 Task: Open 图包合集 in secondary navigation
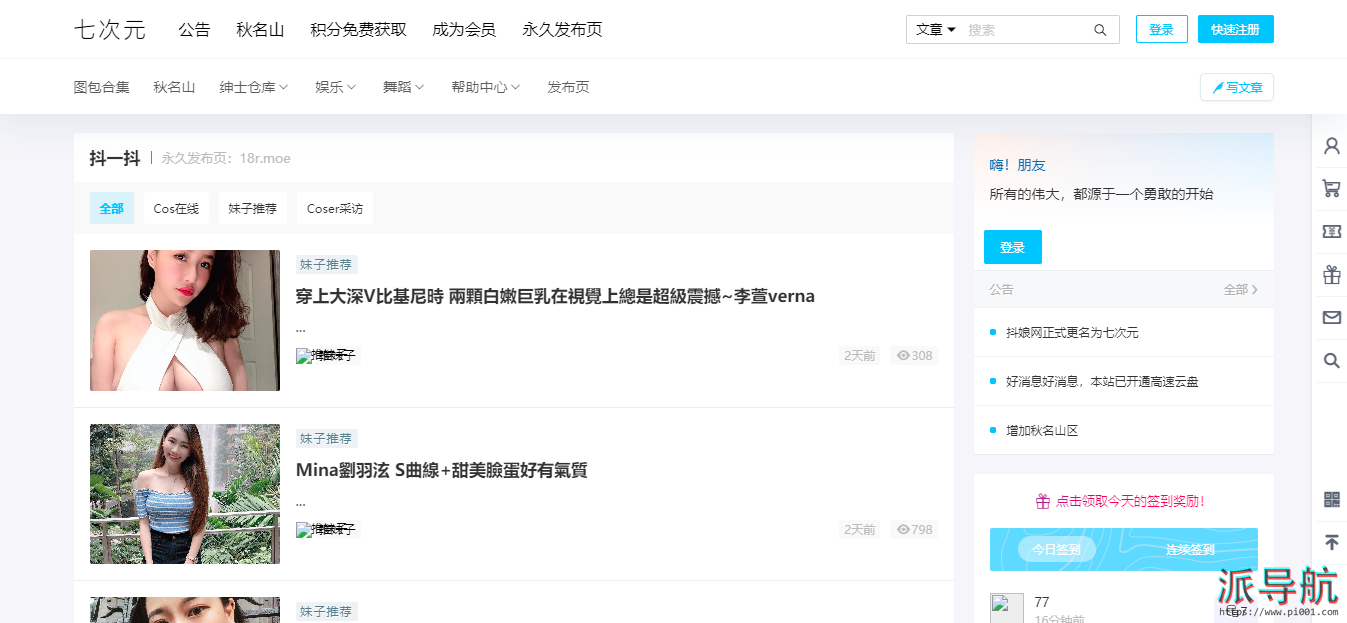102,87
